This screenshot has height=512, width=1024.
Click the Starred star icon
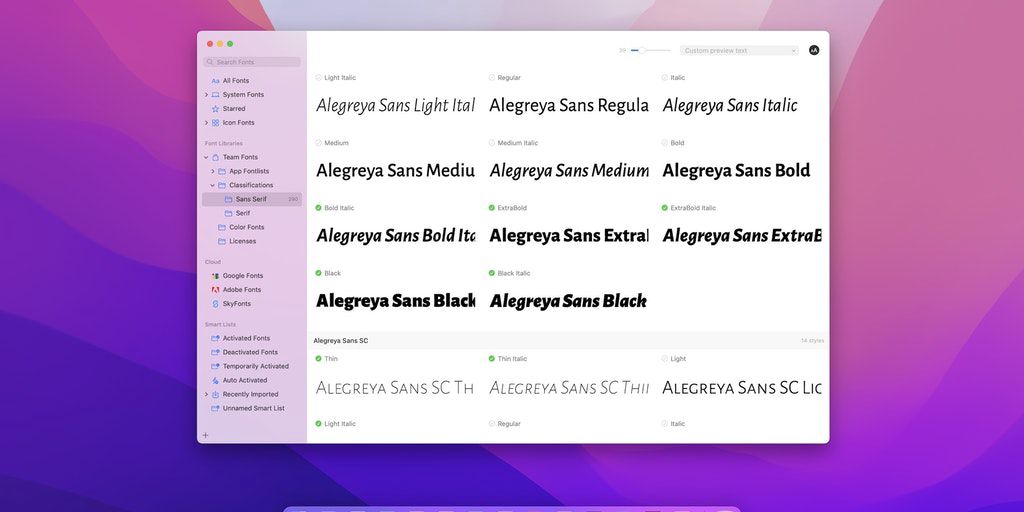(x=216, y=109)
